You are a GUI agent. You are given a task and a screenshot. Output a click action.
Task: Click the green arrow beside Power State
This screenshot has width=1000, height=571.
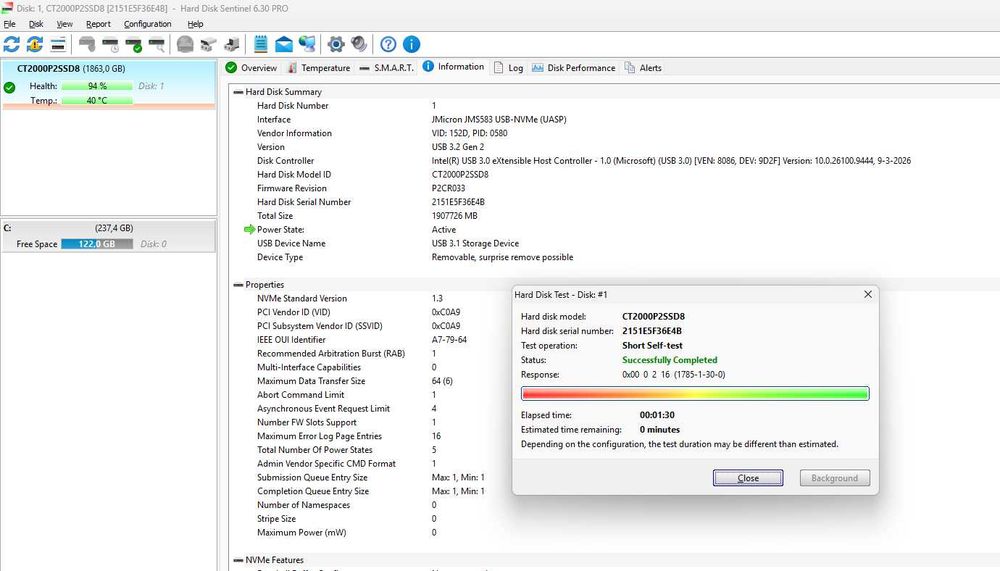[249, 229]
